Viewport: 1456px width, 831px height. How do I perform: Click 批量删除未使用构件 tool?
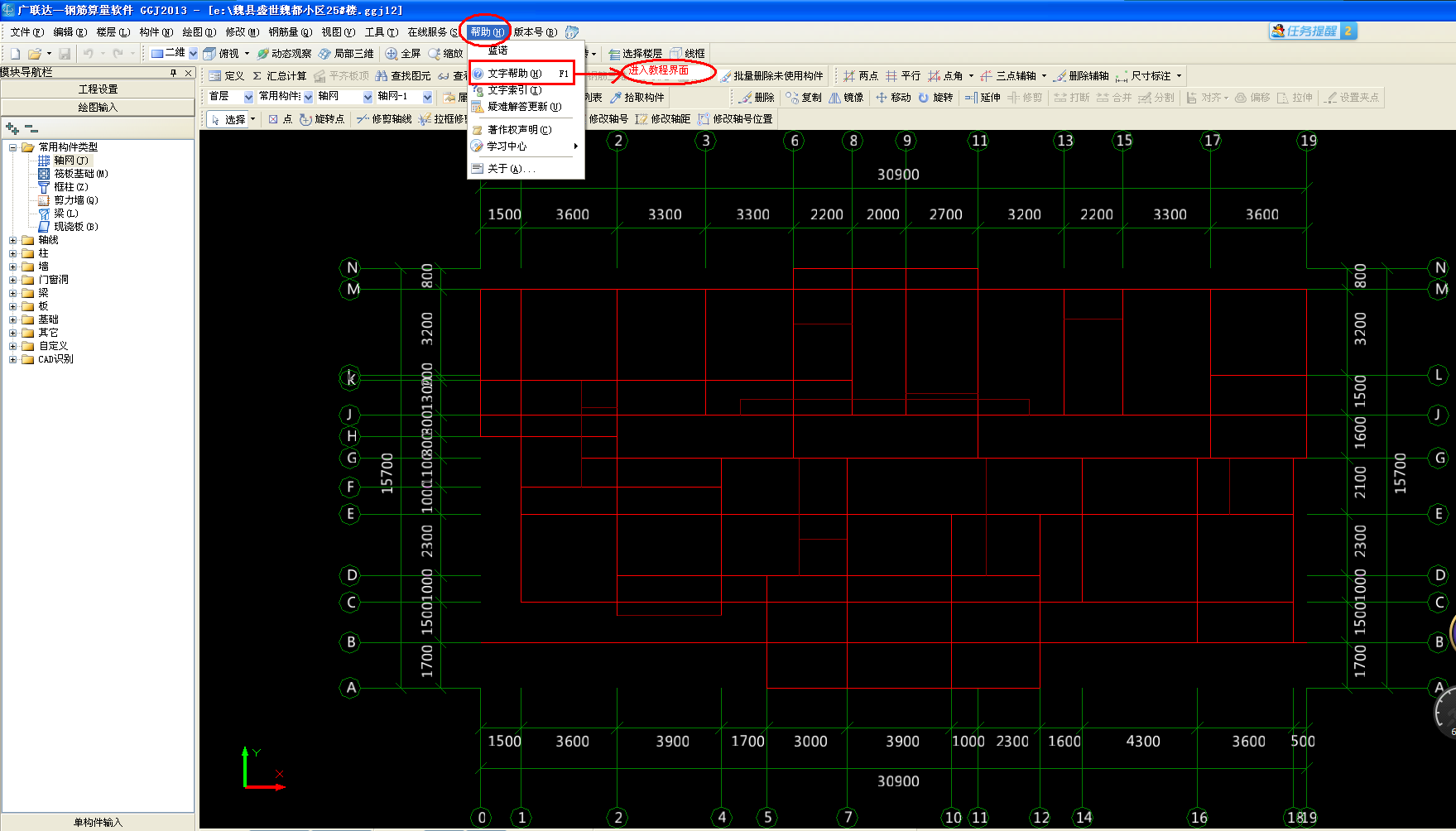pos(771,76)
